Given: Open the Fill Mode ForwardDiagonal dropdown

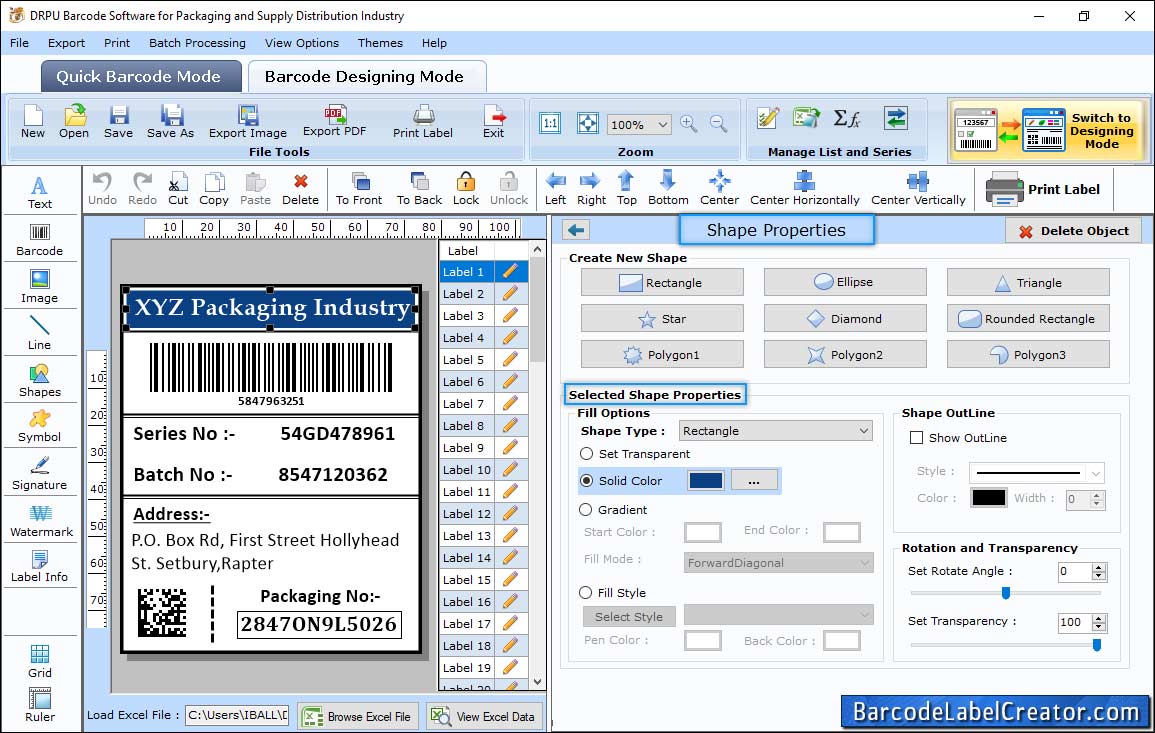Looking at the screenshot, I should [x=779, y=563].
